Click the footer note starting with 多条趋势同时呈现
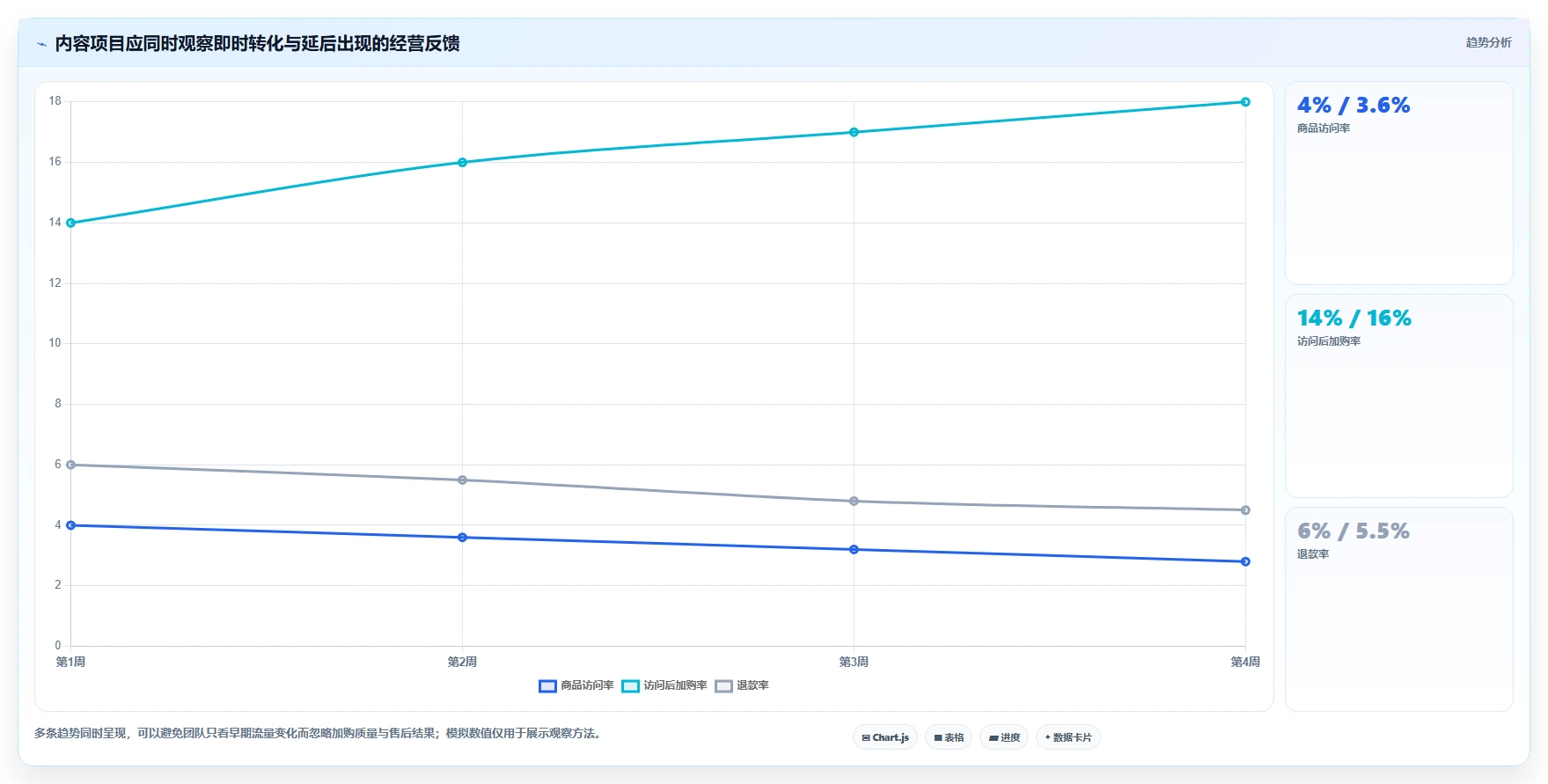The height and width of the screenshot is (784, 1548). [319, 733]
